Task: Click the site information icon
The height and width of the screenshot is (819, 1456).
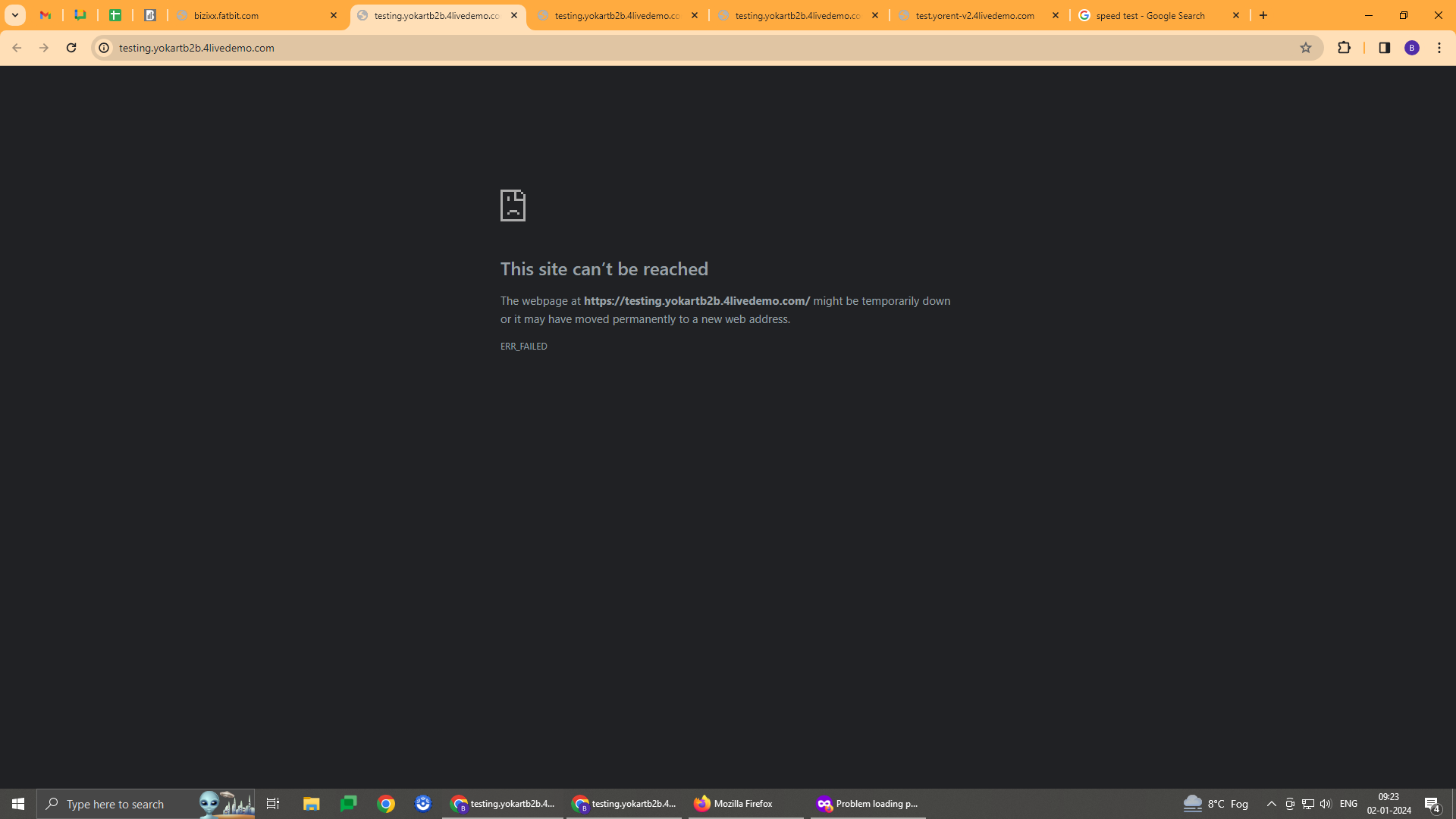Action: click(104, 48)
